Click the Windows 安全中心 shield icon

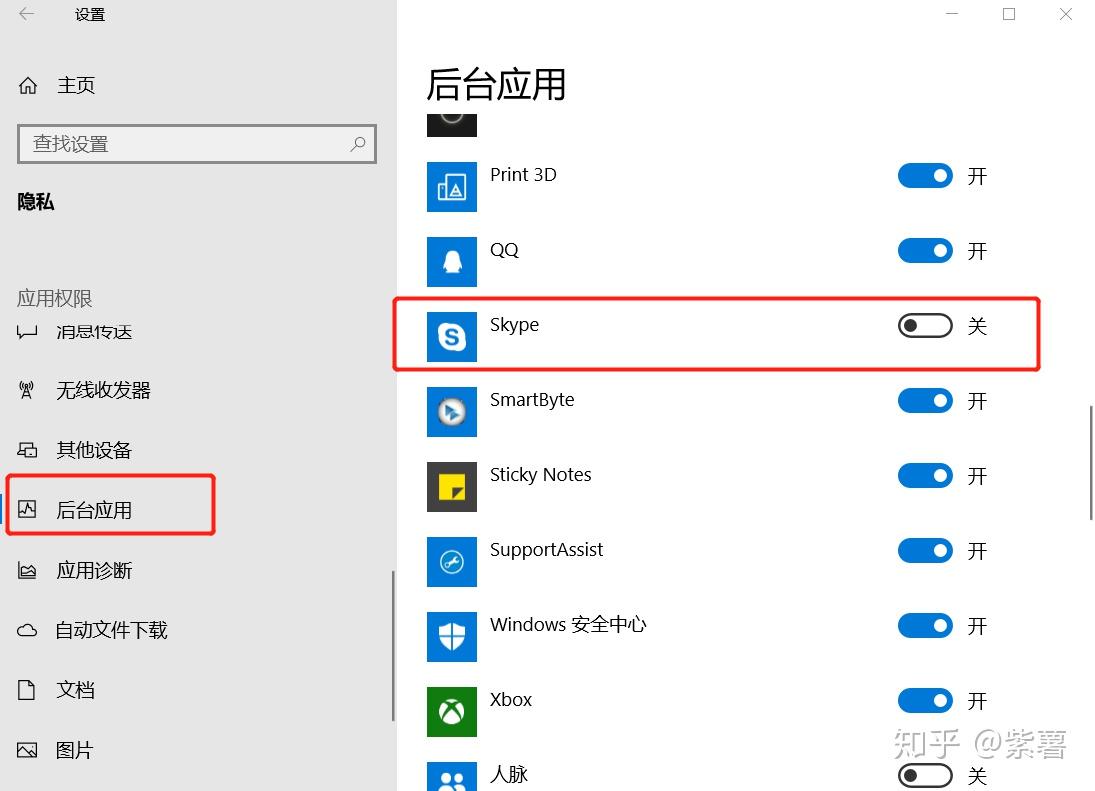(452, 637)
